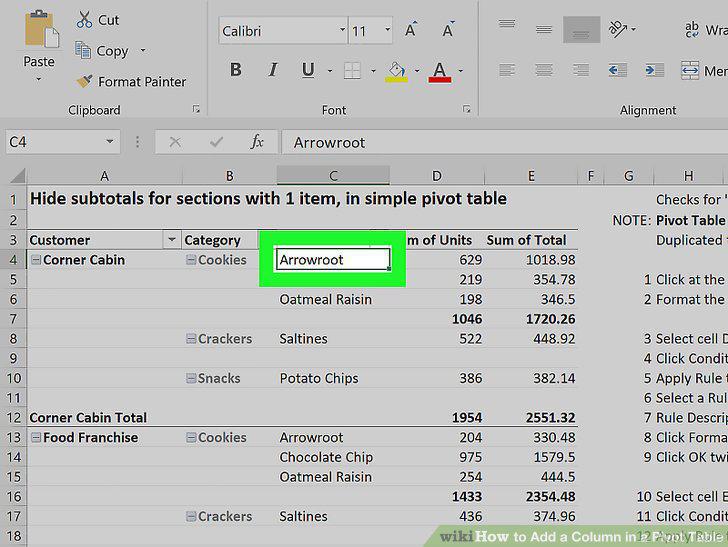Open the Clipboard dialog launcher
The width and height of the screenshot is (728, 547).
pyautogui.click(x=196, y=109)
